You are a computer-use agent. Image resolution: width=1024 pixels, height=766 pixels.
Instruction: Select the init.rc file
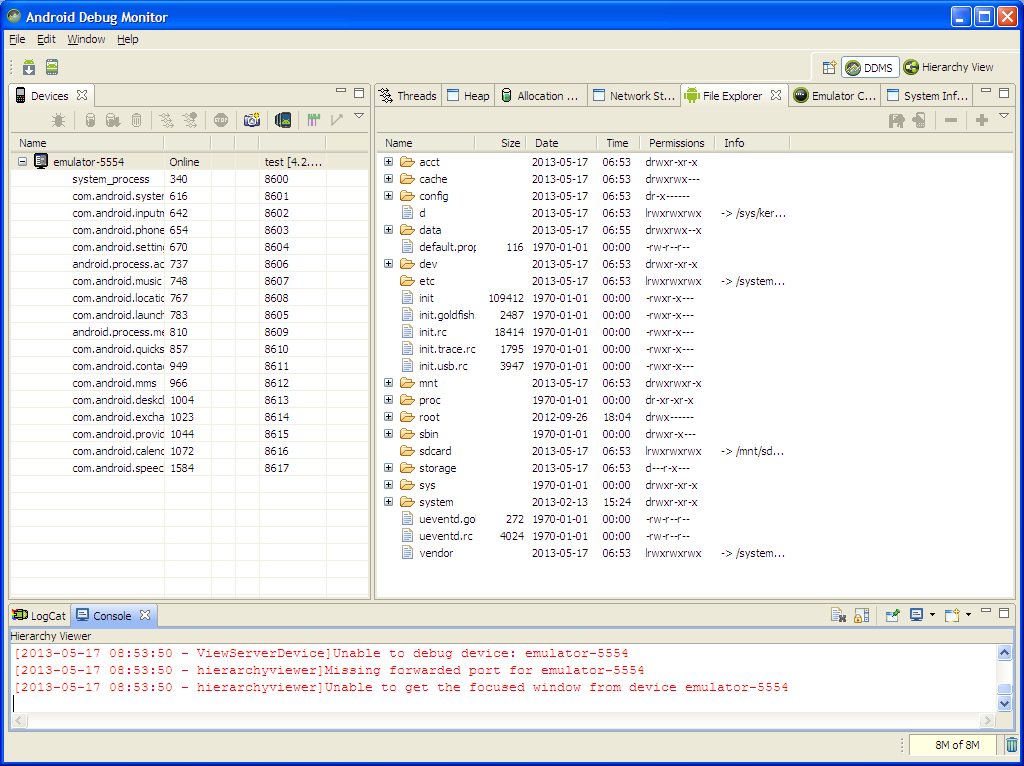point(432,332)
